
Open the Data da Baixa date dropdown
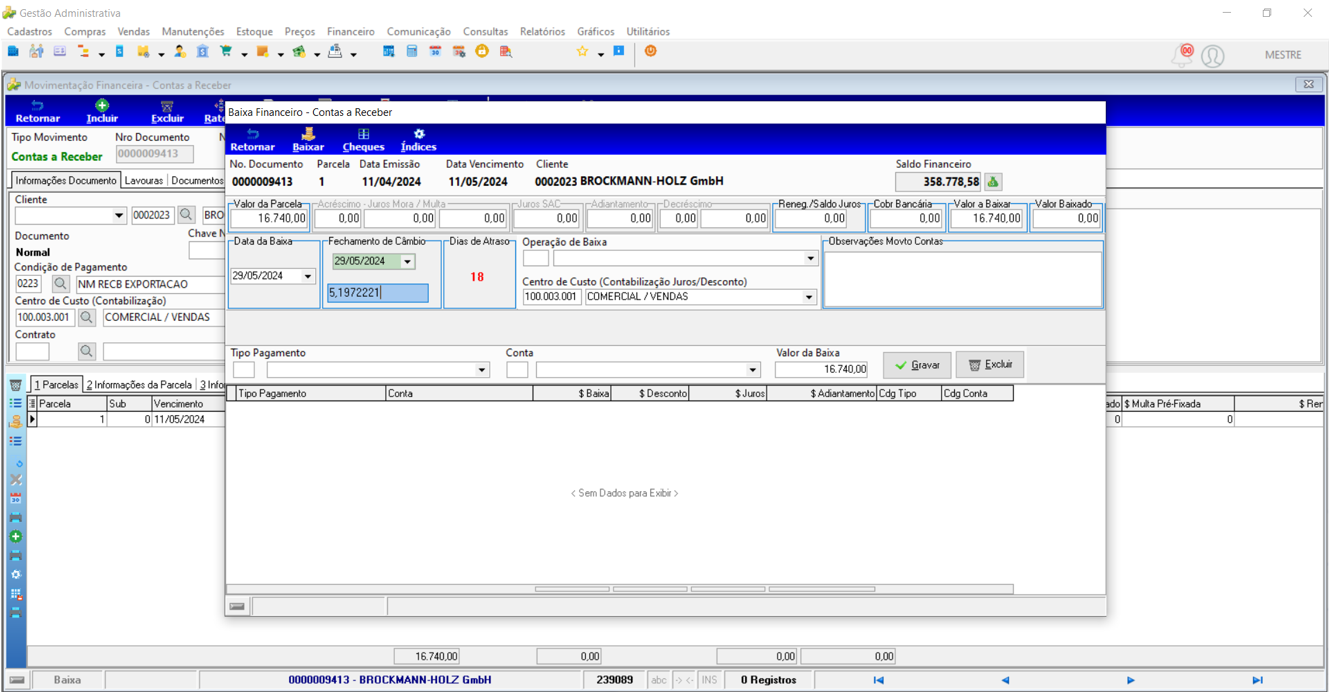pyautogui.click(x=307, y=276)
